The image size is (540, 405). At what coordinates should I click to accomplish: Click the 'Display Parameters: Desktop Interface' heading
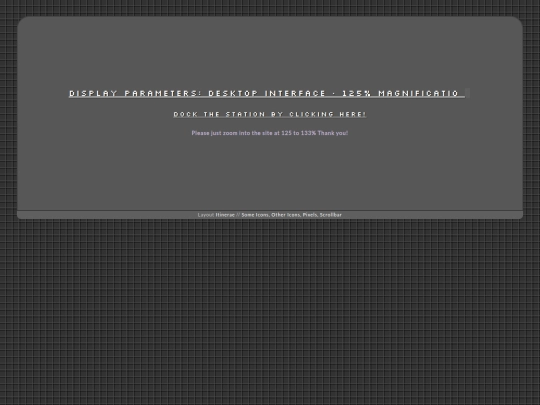click(267, 93)
